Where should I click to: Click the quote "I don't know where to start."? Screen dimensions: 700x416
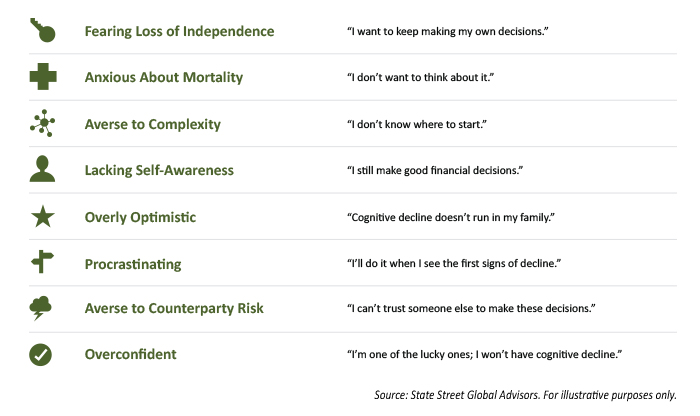pyautogui.click(x=417, y=124)
